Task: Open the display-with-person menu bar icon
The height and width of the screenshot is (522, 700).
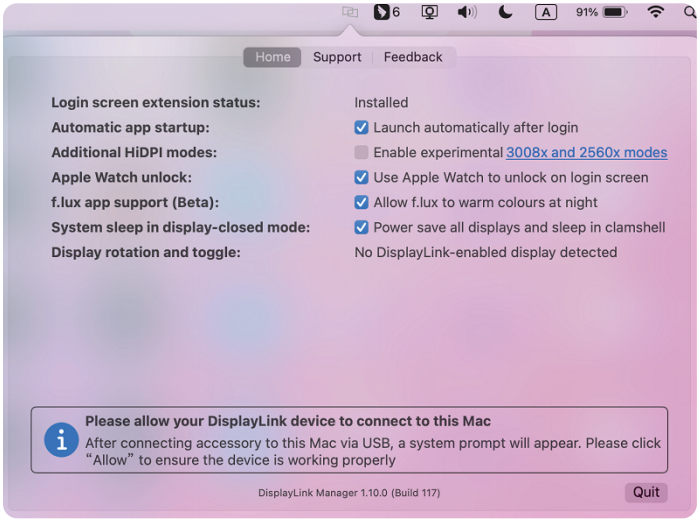Action: click(x=429, y=12)
